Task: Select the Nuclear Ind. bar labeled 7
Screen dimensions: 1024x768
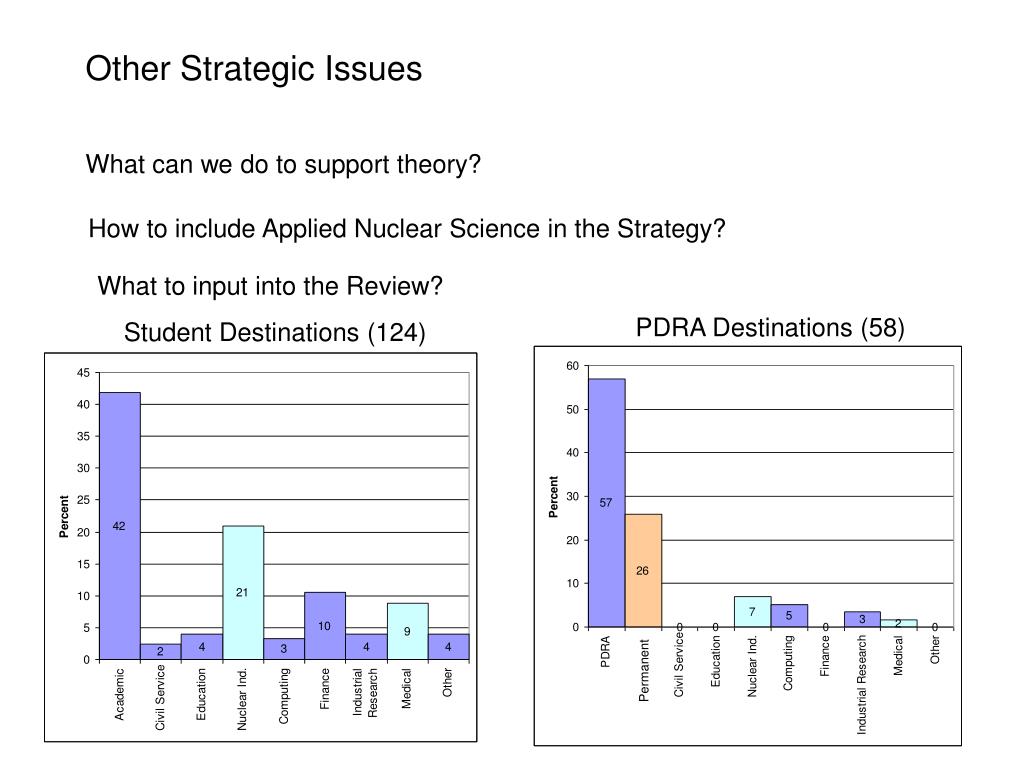Action: tap(752, 612)
